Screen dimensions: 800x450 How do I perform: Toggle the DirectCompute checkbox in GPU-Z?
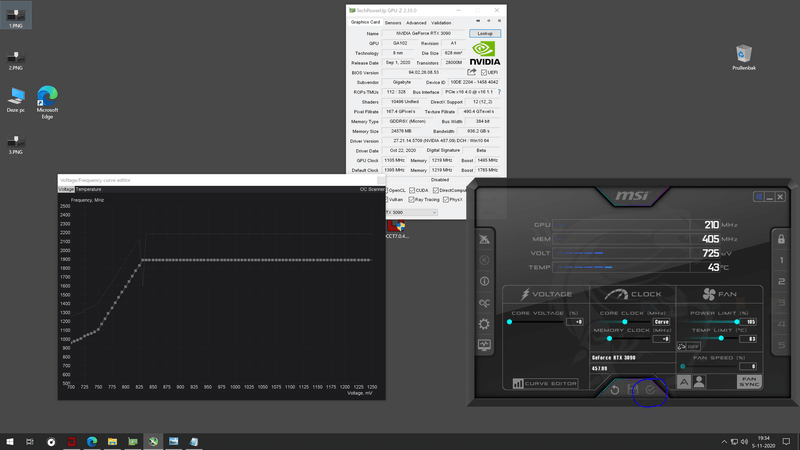(x=436, y=190)
